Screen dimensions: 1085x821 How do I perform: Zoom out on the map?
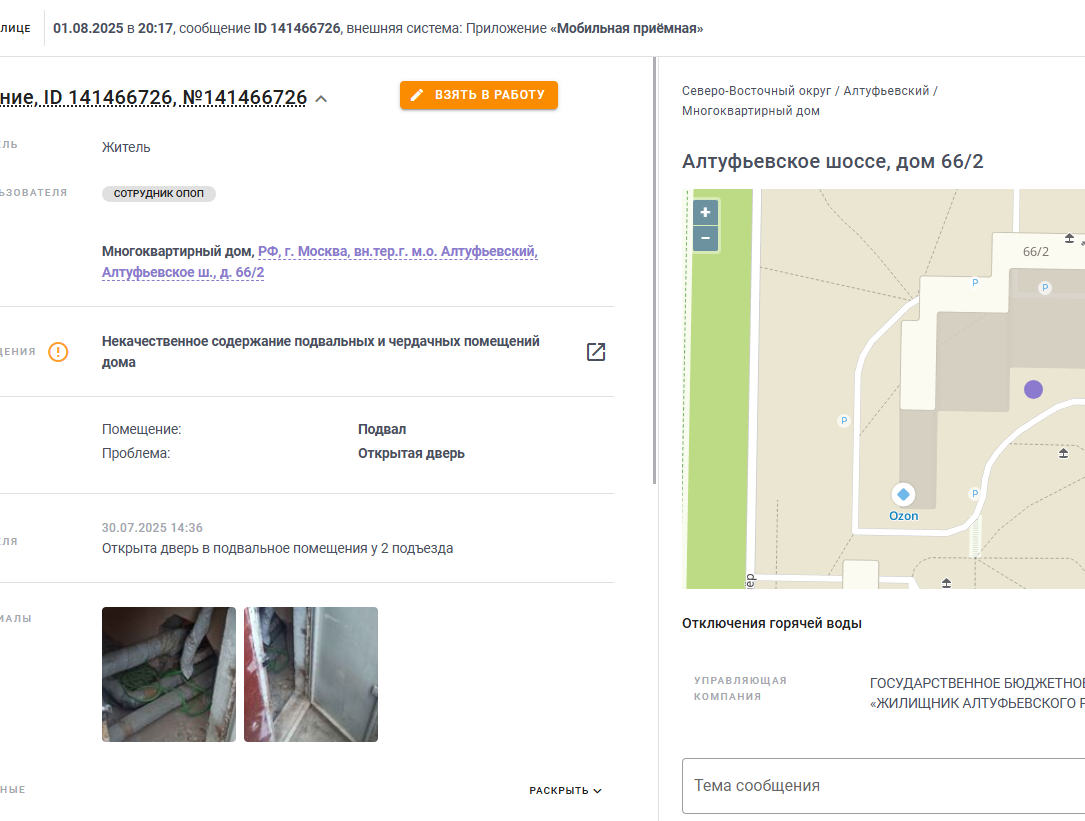coord(705,238)
